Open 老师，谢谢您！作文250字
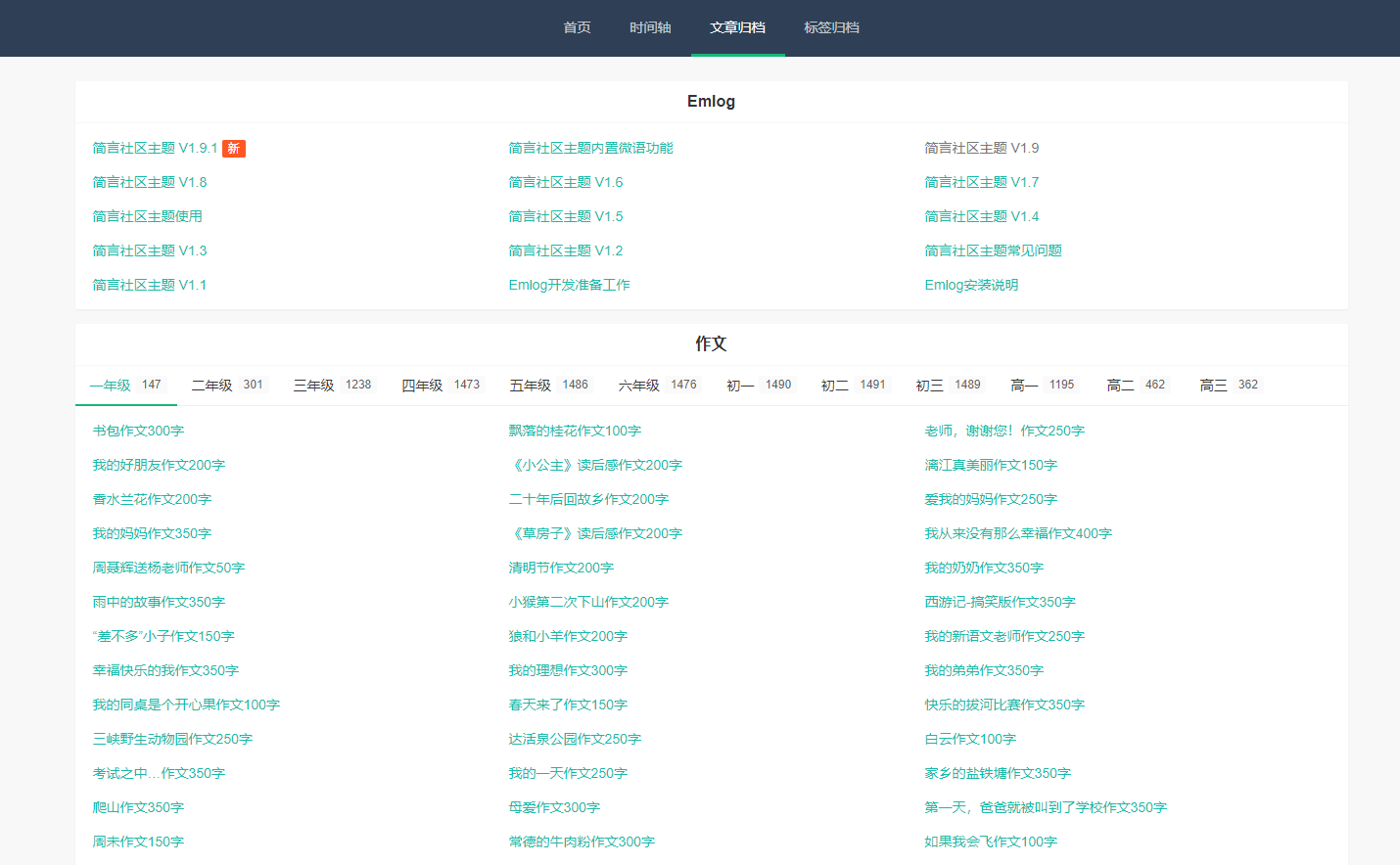Image resolution: width=1400 pixels, height=865 pixels. pyautogui.click(x=1004, y=431)
